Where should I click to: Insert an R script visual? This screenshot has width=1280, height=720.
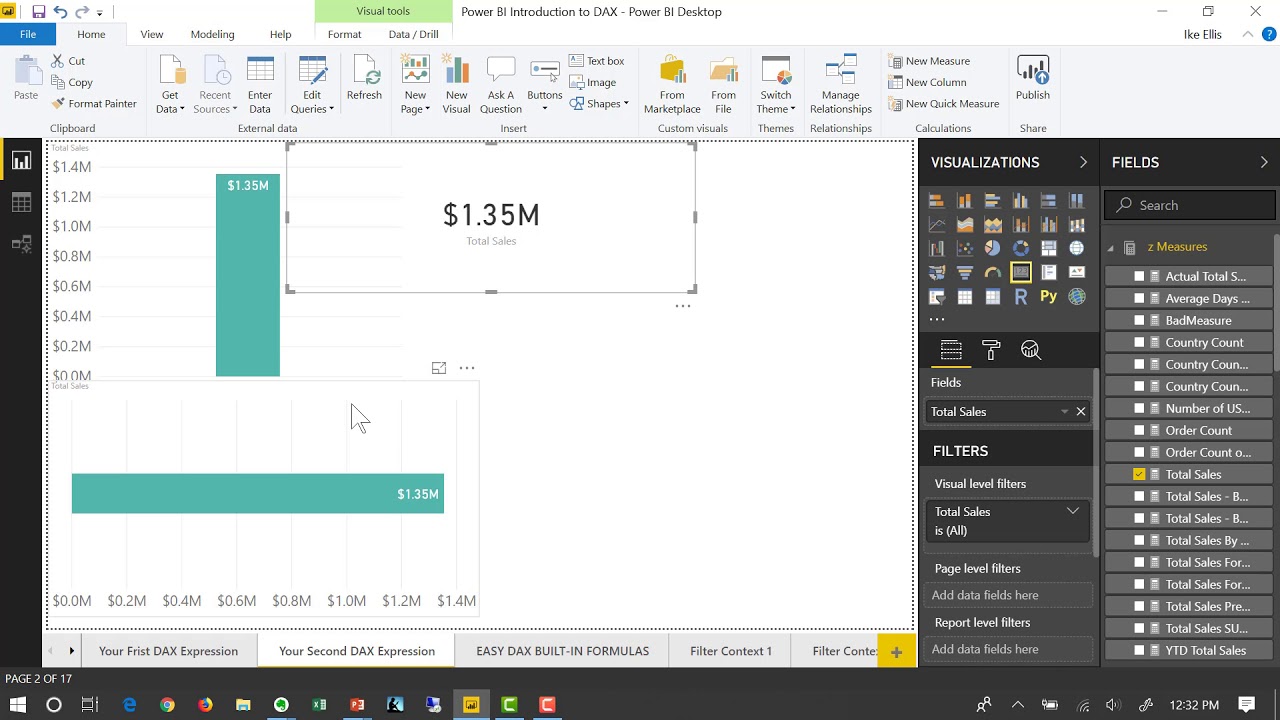tap(1021, 297)
